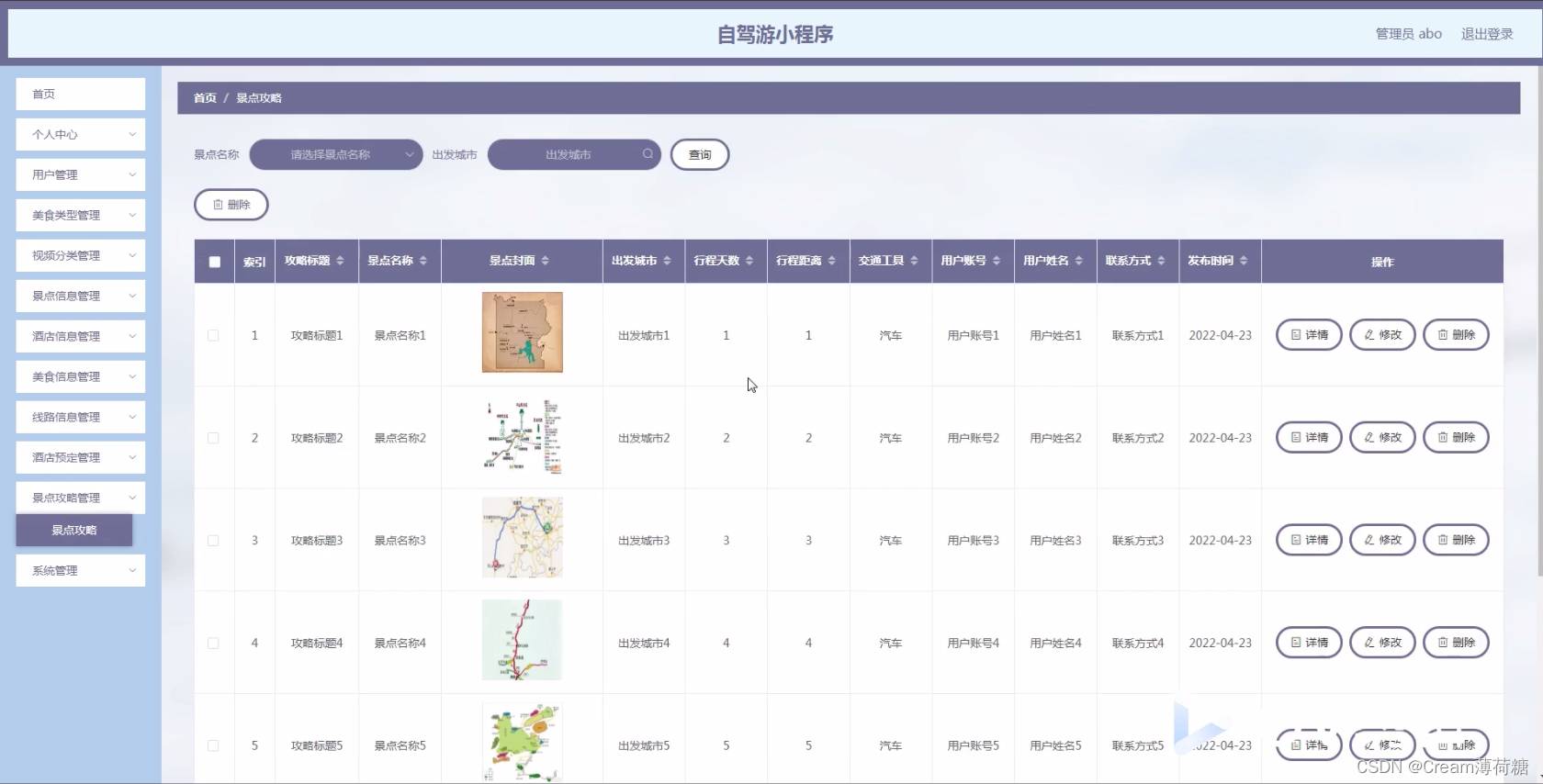The width and height of the screenshot is (1543, 784).
Task: Check the box for row 攻略标题5
Action: click(x=213, y=745)
